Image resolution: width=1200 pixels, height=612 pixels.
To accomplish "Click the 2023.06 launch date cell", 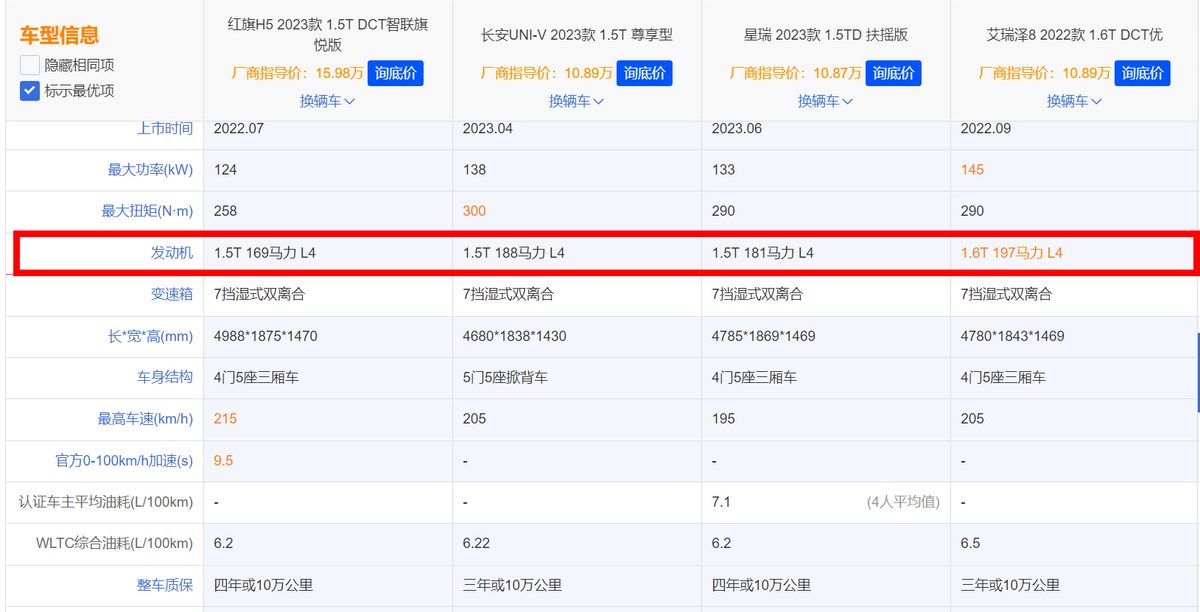I will [737, 129].
